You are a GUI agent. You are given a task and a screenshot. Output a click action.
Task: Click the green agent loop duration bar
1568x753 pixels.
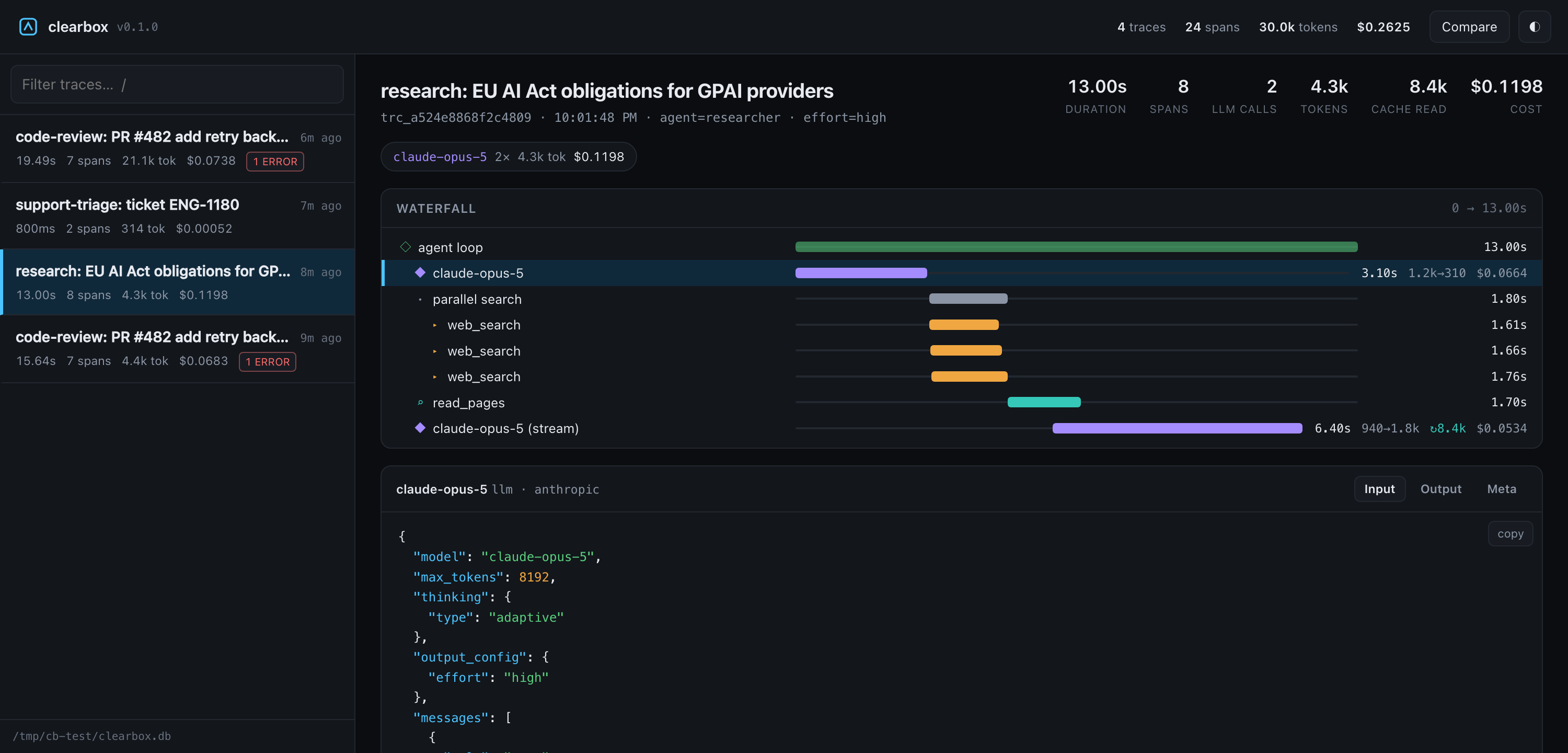[x=1076, y=247]
